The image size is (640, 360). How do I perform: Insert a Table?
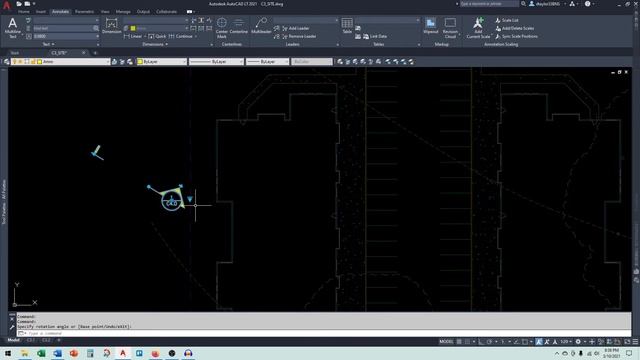pyautogui.click(x=347, y=26)
